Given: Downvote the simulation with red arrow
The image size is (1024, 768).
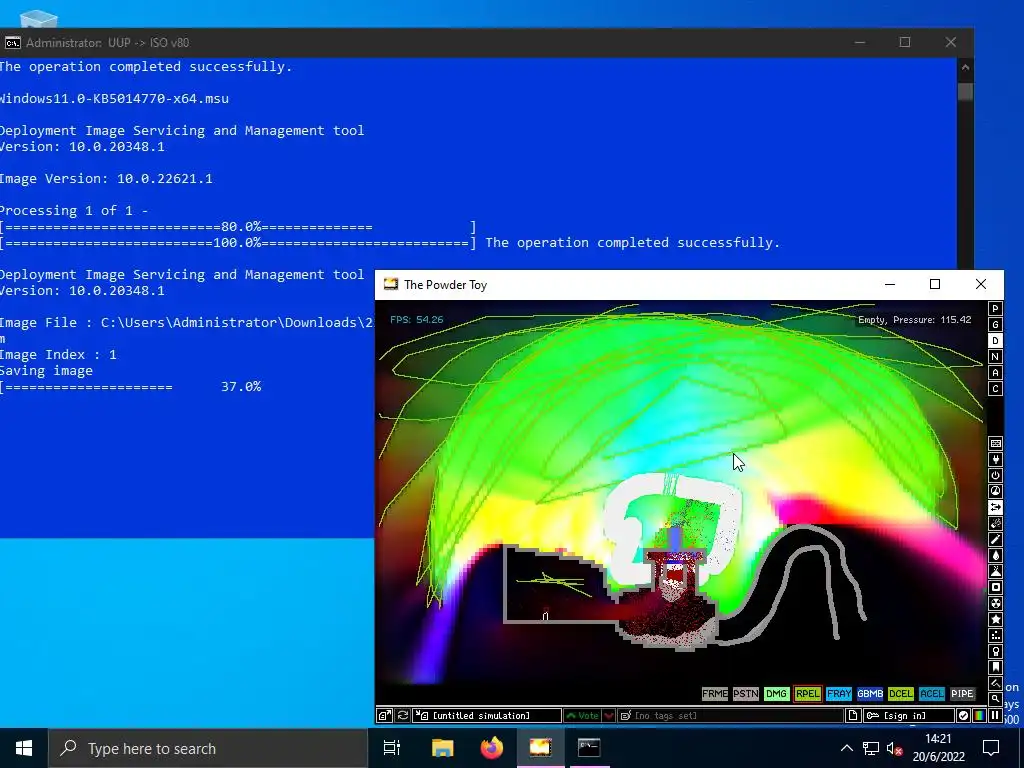Looking at the screenshot, I should (x=609, y=715).
